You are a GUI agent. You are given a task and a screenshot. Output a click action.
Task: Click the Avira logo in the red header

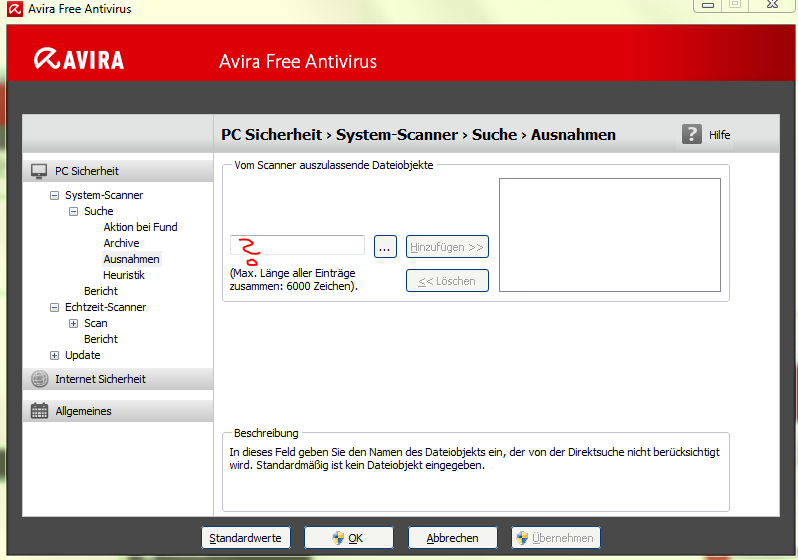point(79,59)
